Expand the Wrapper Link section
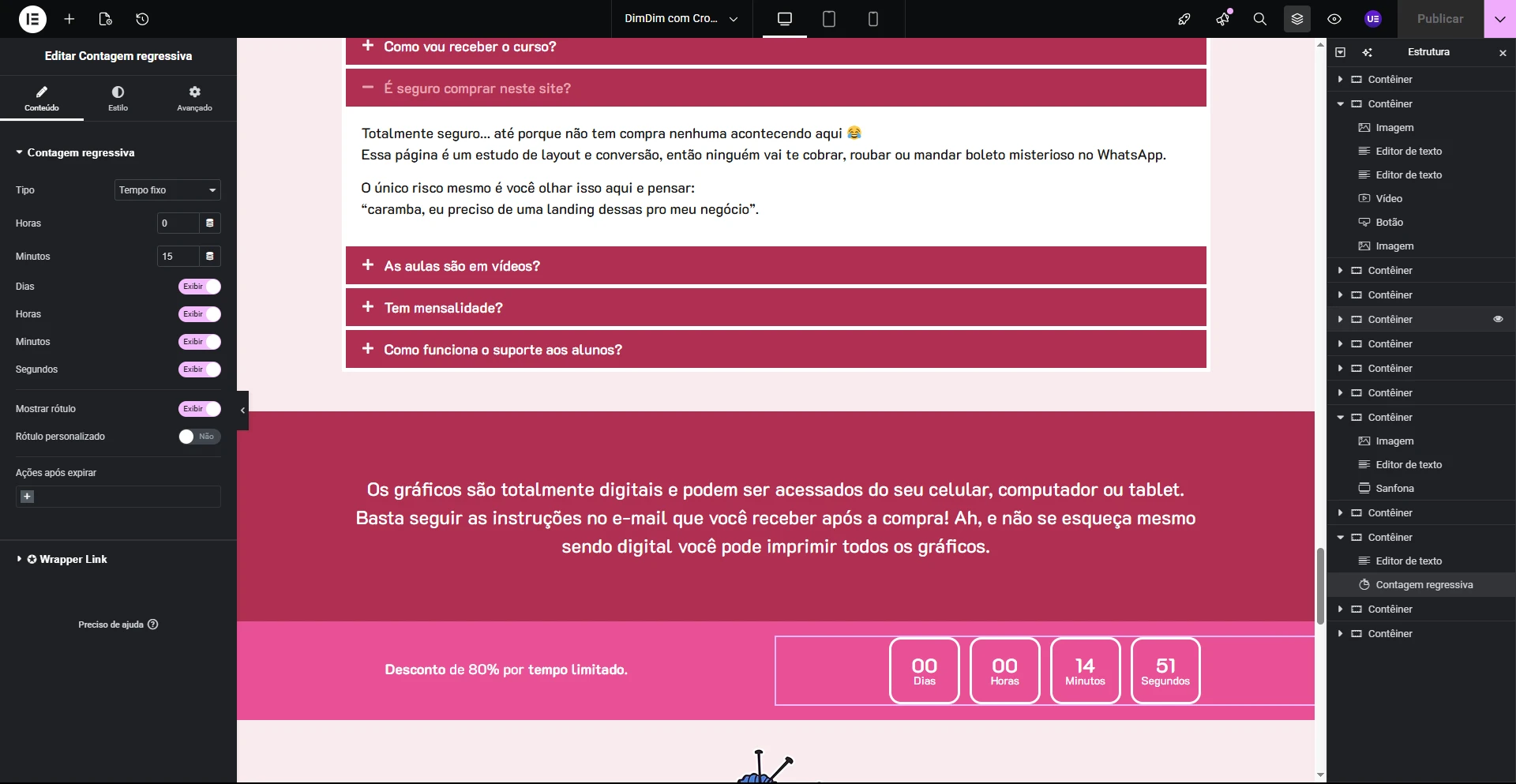This screenshot has height=784, width=1516. click(x=73, y=559)
